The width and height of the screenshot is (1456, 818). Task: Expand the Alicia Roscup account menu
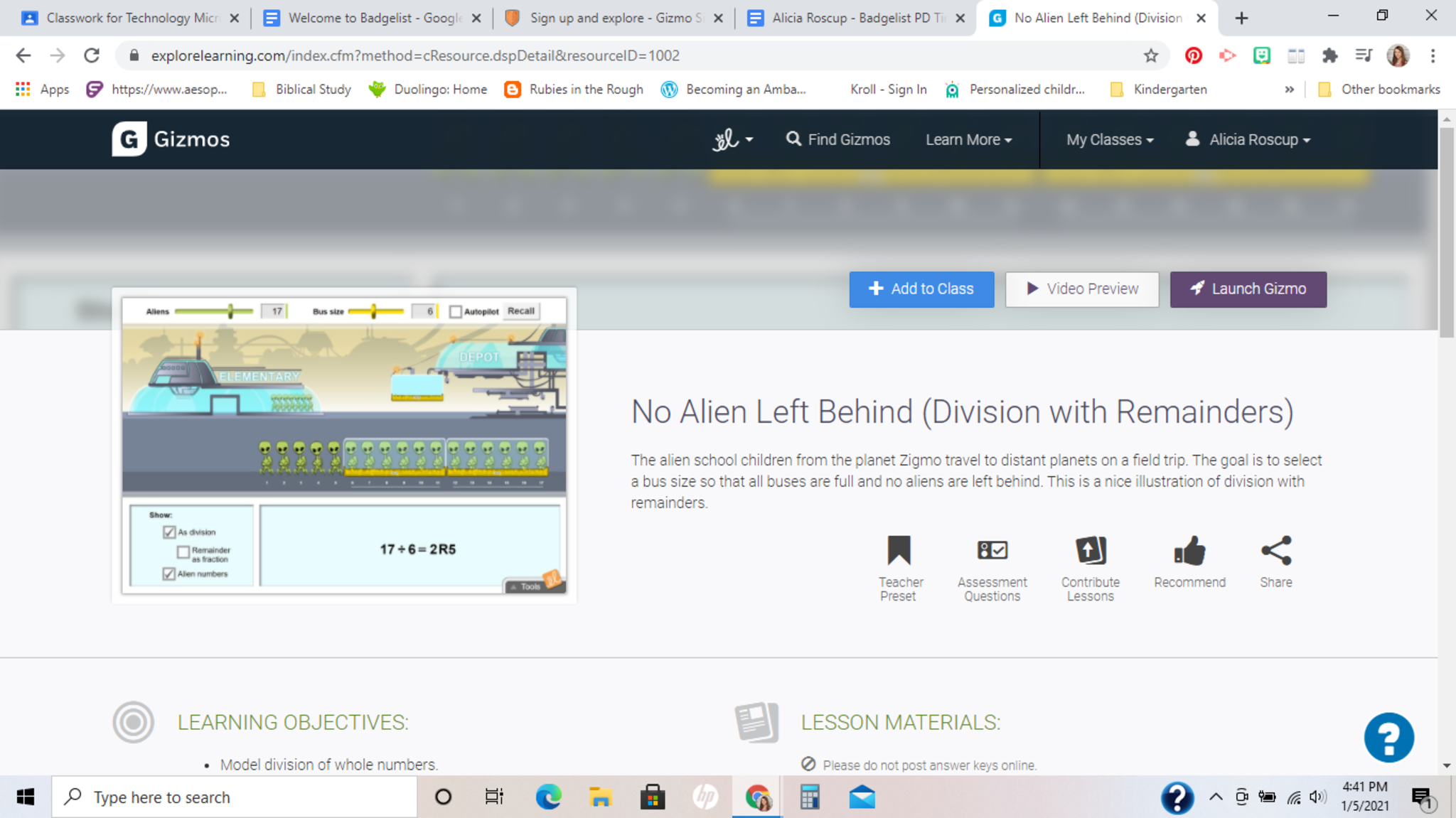point(1248,140)
